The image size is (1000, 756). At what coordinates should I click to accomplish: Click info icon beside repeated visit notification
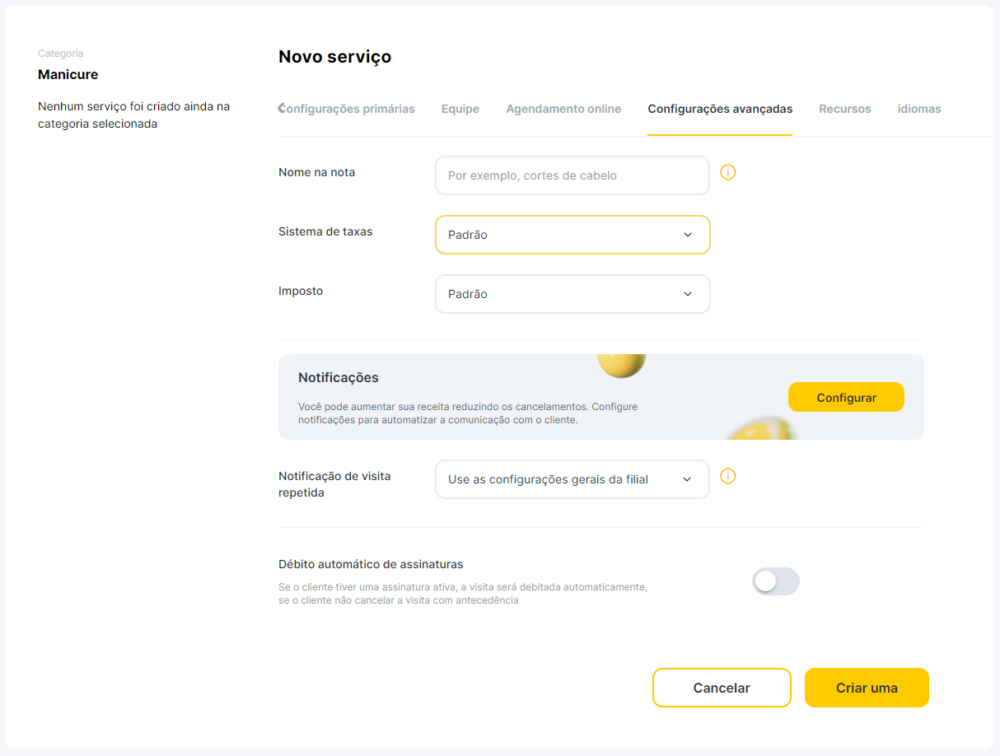tap(728, 476)
